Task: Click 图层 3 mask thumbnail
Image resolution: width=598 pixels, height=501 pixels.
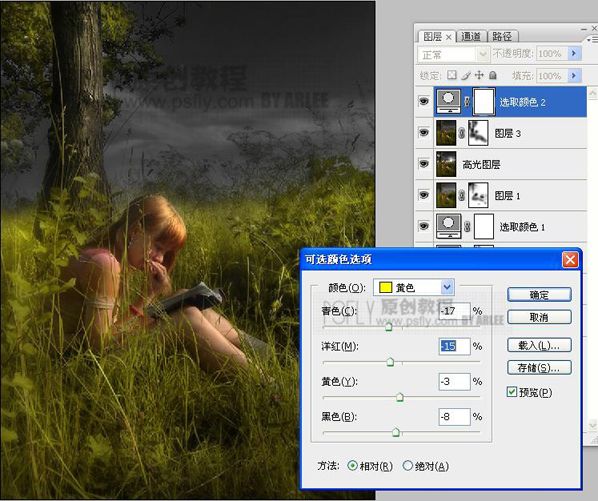Action: point(478,133)
